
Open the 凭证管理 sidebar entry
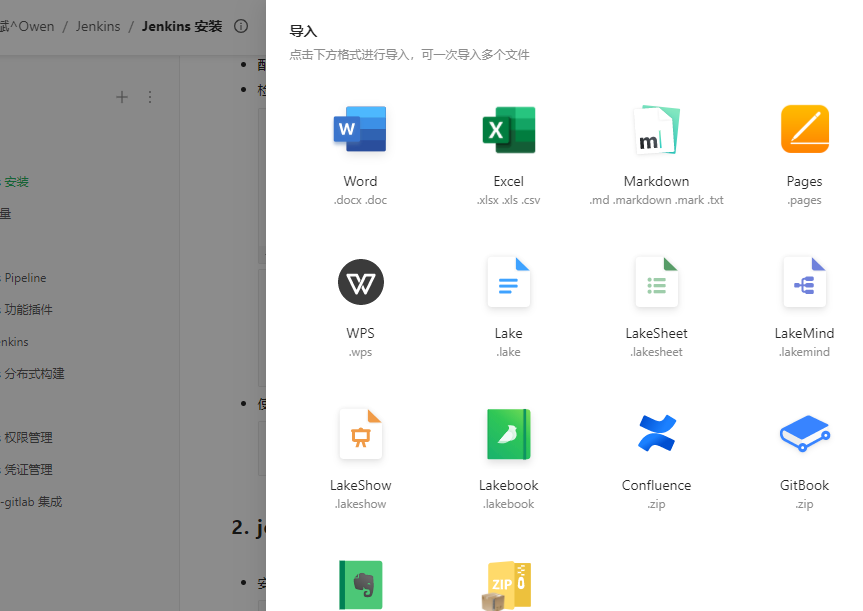(x=26, y=470)
